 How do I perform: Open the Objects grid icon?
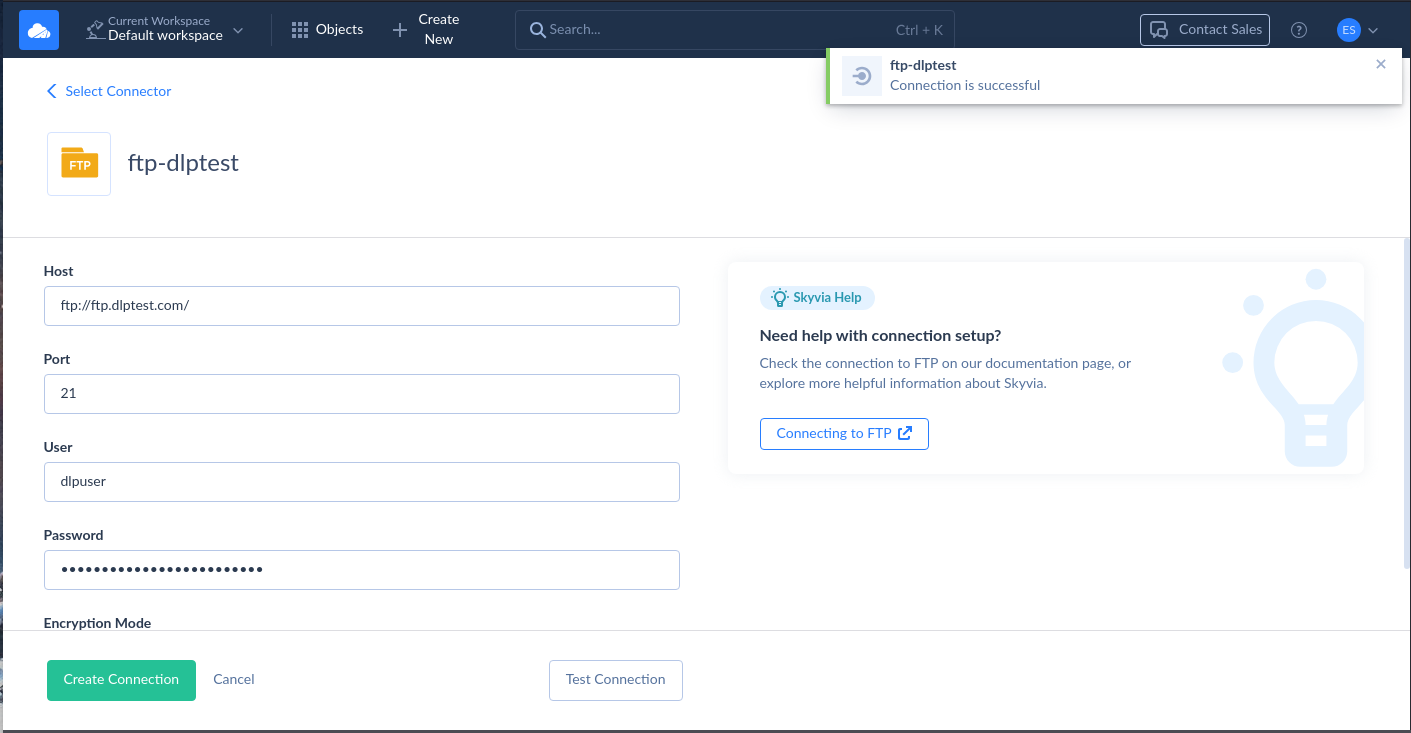point(298,29)
